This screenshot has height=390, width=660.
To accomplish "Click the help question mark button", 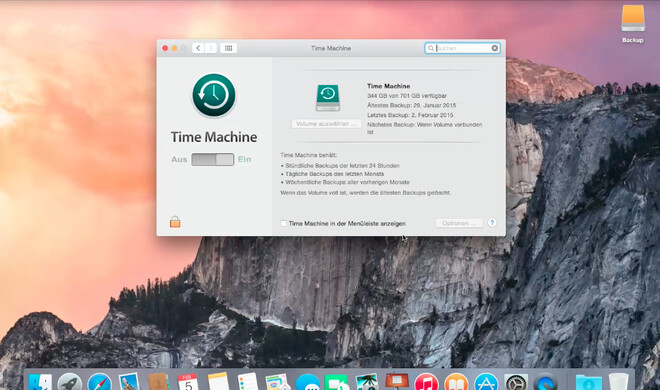I will click(x=492, y=223).
